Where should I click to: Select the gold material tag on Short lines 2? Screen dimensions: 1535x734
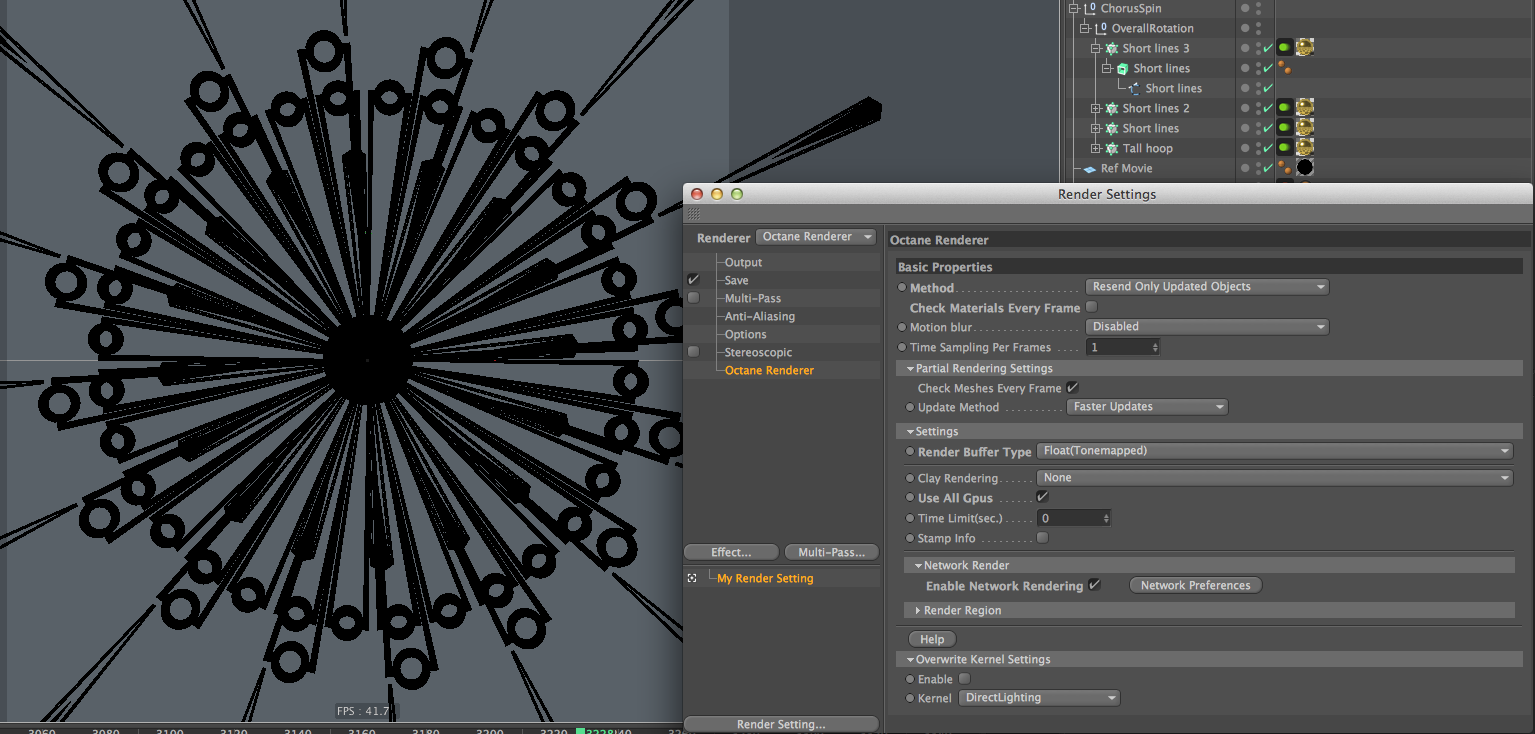[1304, 107]
